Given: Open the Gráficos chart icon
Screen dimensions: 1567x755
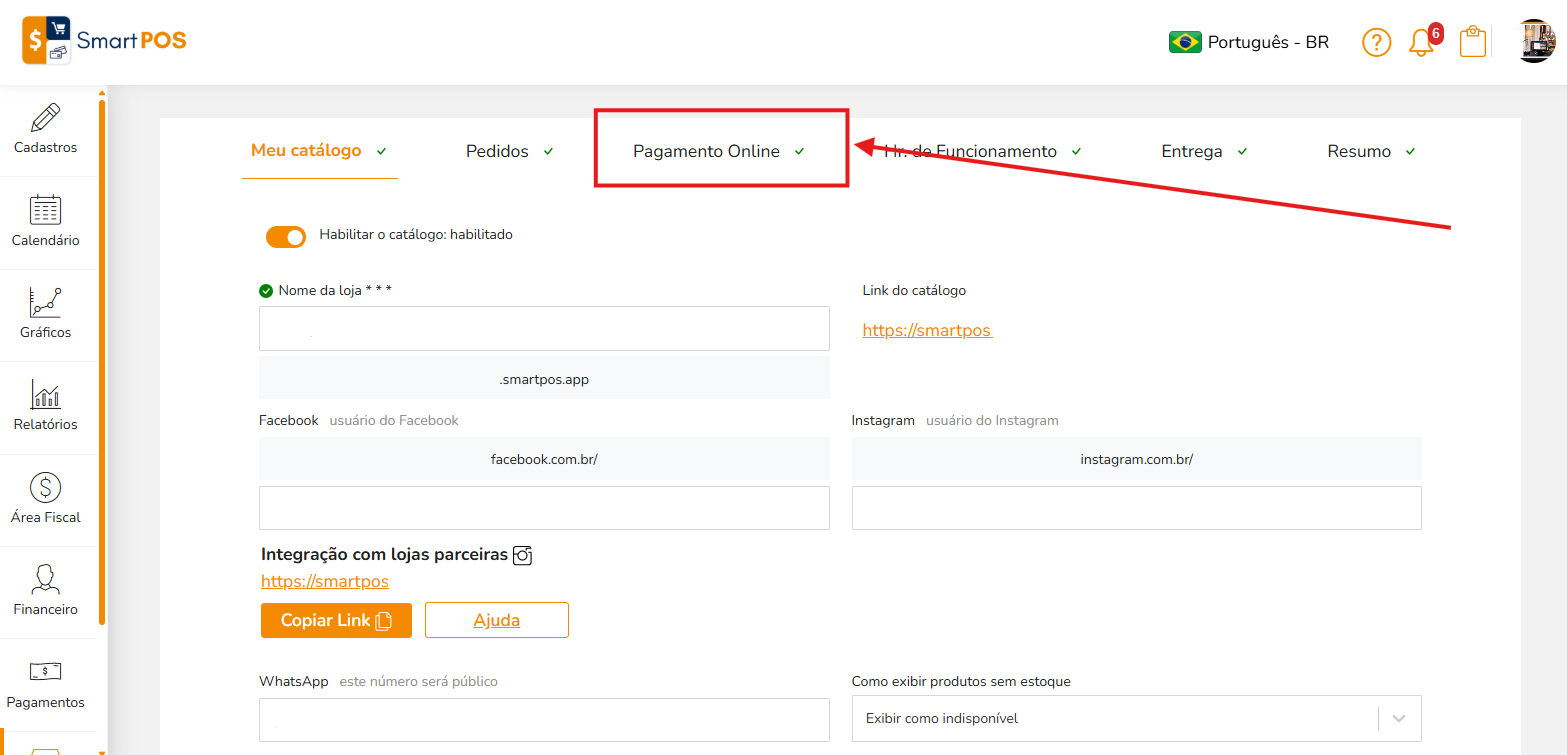Looking at the screenshot, I should 45,303.
